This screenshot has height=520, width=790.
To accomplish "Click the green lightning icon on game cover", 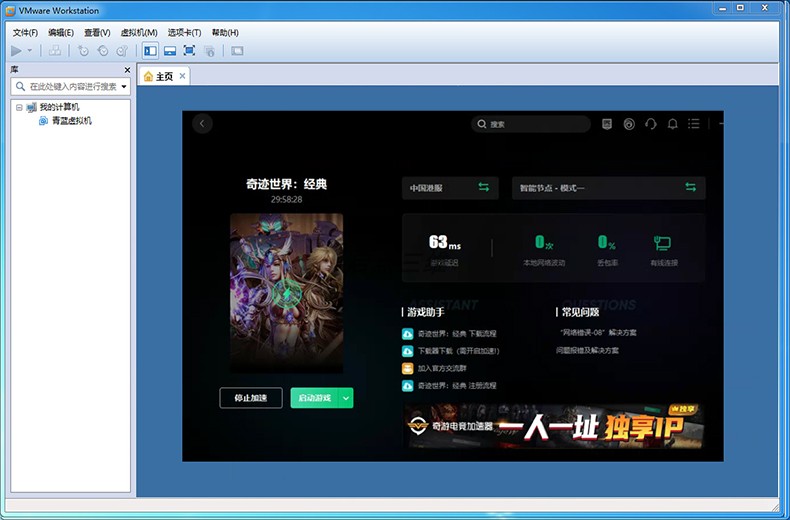I will [287, 294].
